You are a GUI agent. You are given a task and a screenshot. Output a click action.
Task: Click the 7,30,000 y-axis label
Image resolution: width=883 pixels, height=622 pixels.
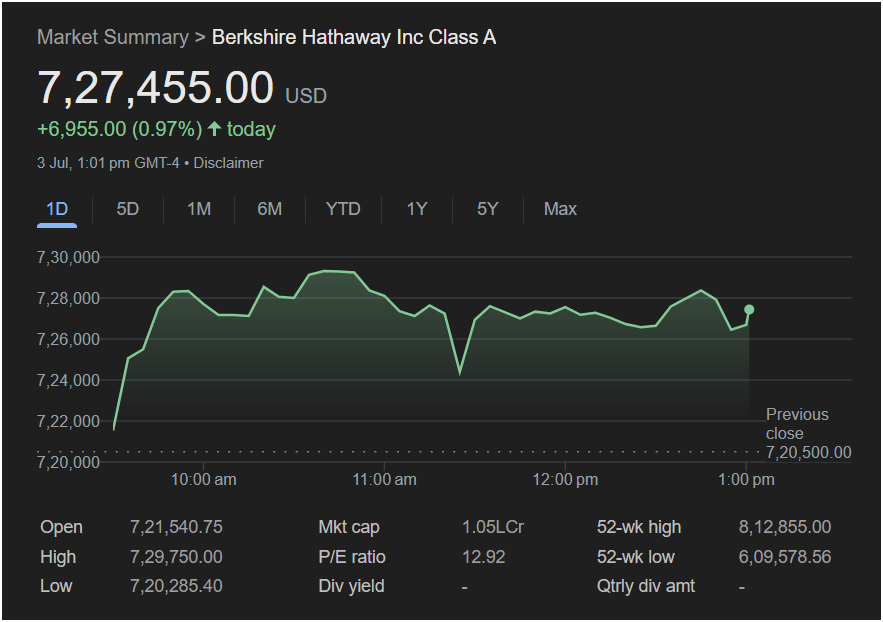(68, 257)
